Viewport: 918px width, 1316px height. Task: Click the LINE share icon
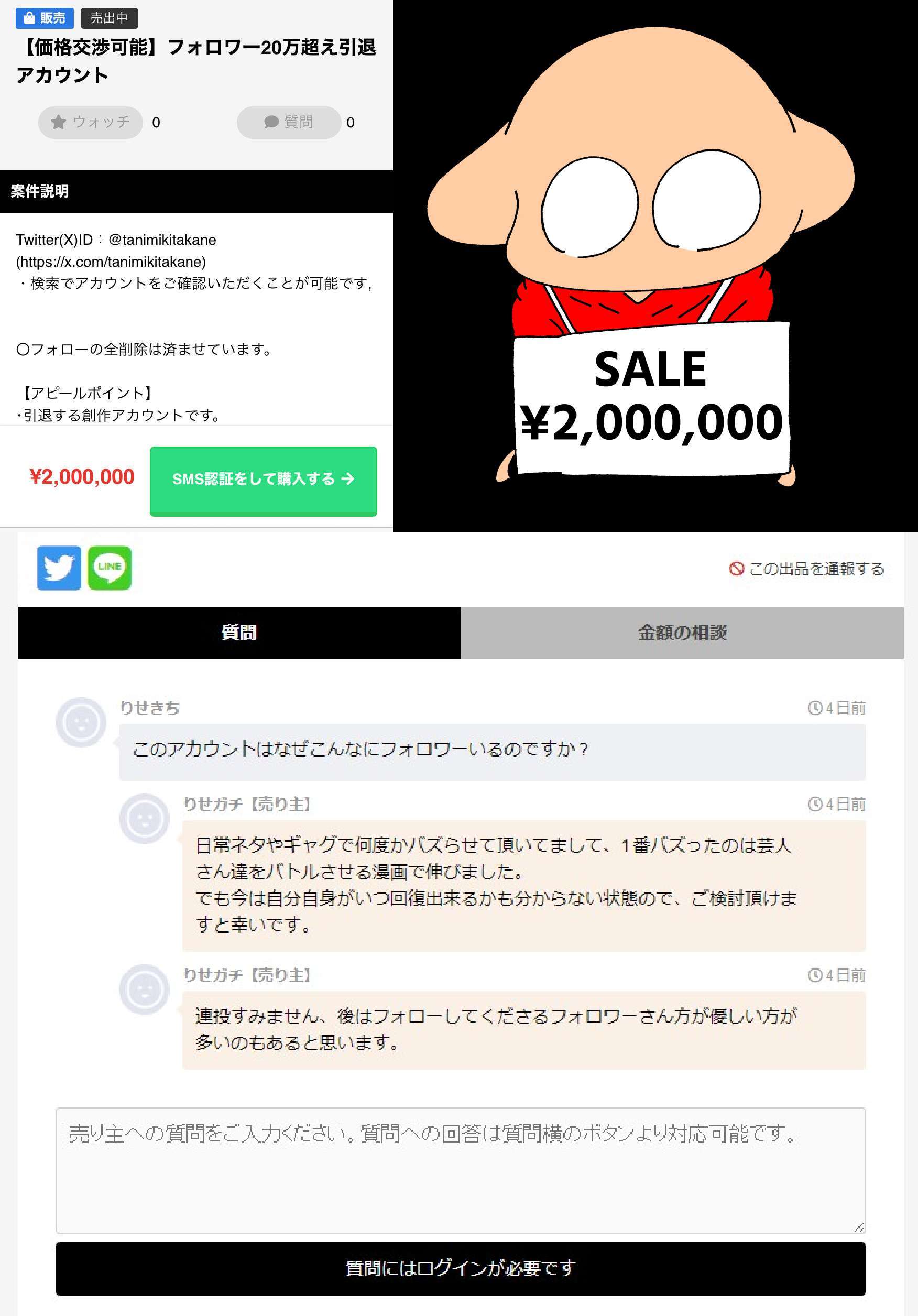tap(110, 568)
